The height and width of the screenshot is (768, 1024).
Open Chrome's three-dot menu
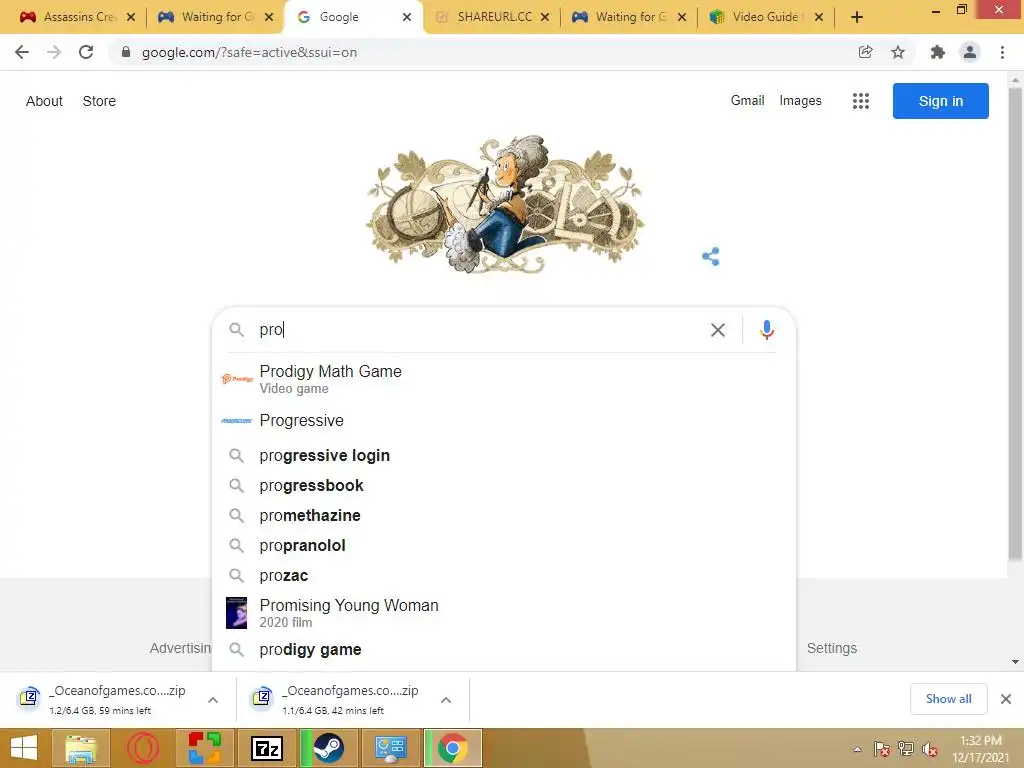point(1002,52)
